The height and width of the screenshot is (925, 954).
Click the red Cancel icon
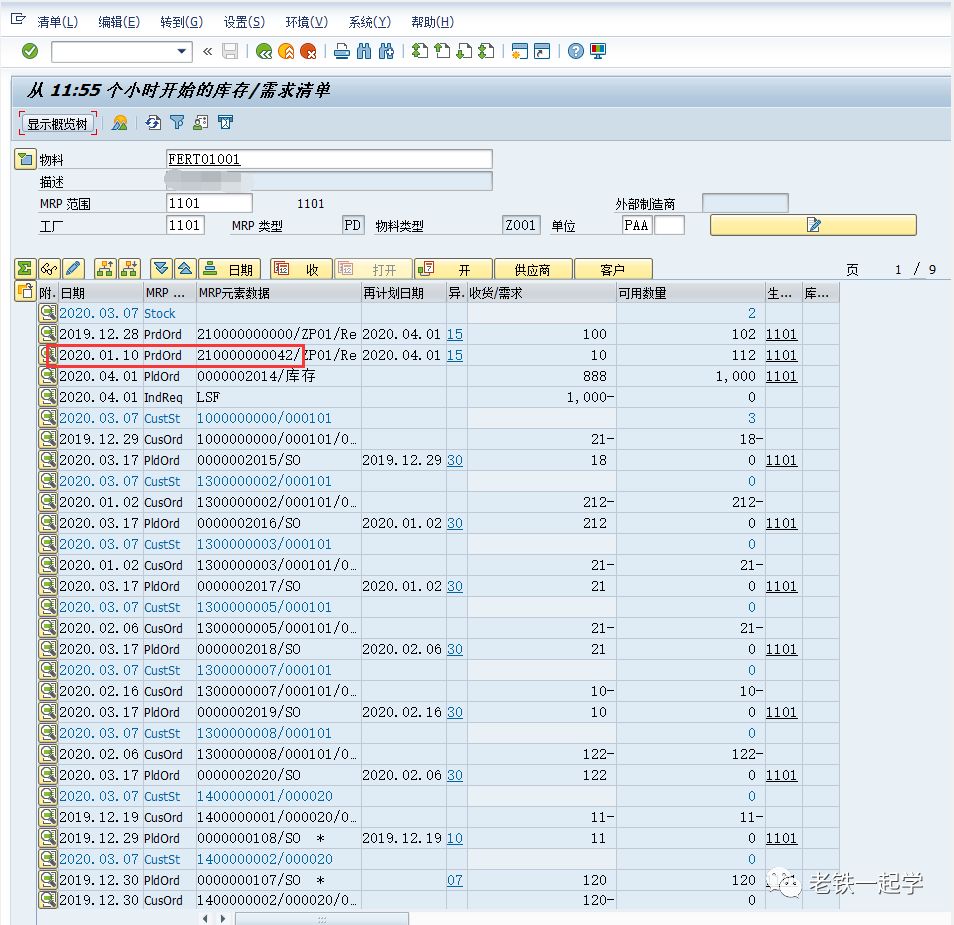point(308,52)
